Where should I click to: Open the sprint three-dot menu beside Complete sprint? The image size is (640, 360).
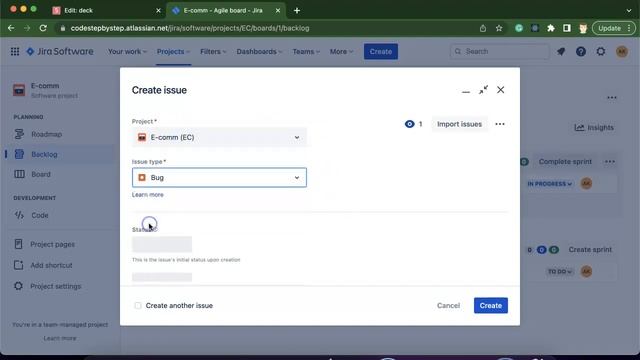[x=610, y=162]
